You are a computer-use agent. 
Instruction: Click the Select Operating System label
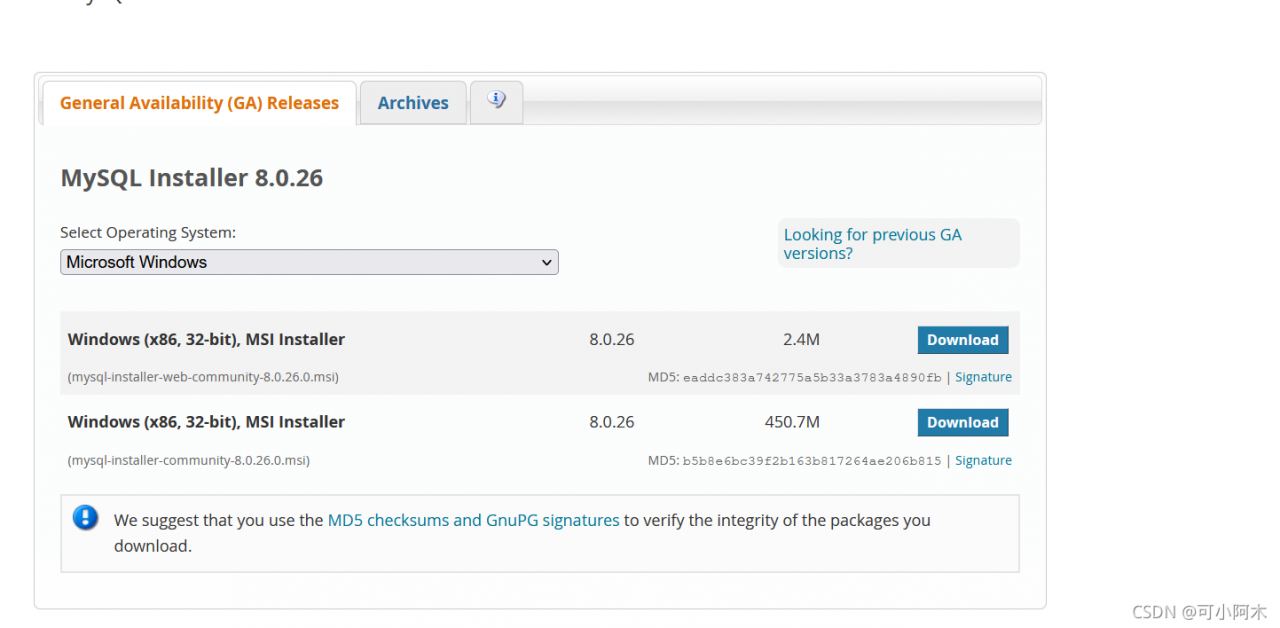click(148, 233)
